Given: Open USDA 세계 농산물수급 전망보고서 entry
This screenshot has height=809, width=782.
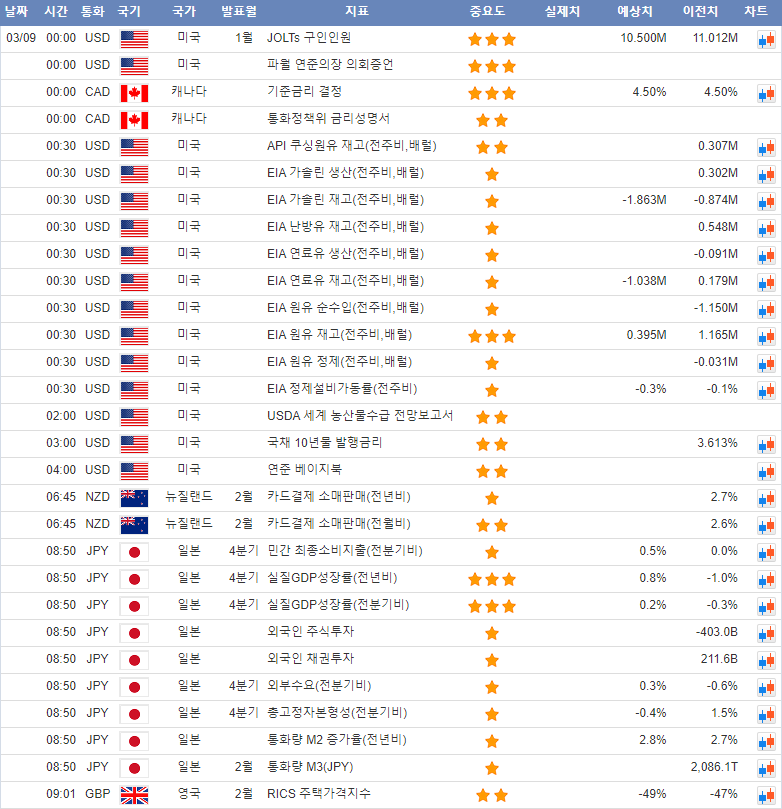Looking at the screenshot, I should (x=360, y=416).
